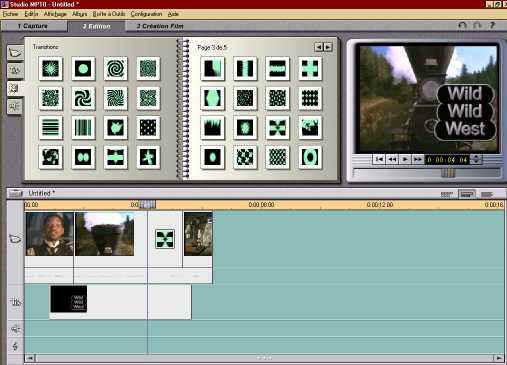Select the transitions album side tab
507x365 pixels.
(15, 88)
